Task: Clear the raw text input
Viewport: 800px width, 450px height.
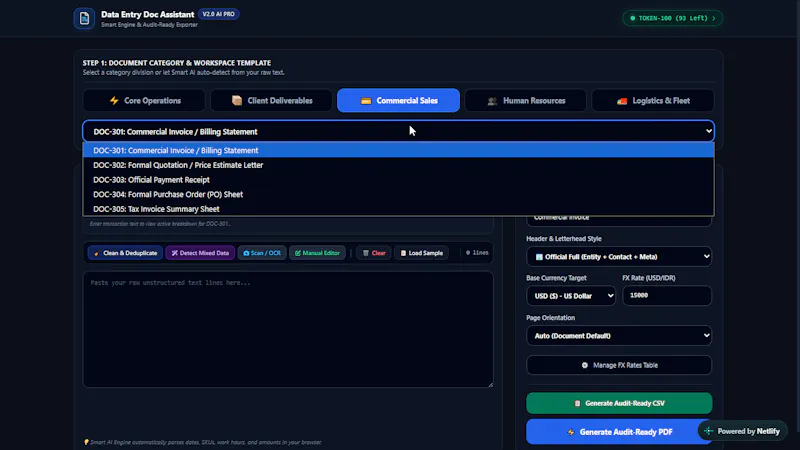Action: point(374,253)
